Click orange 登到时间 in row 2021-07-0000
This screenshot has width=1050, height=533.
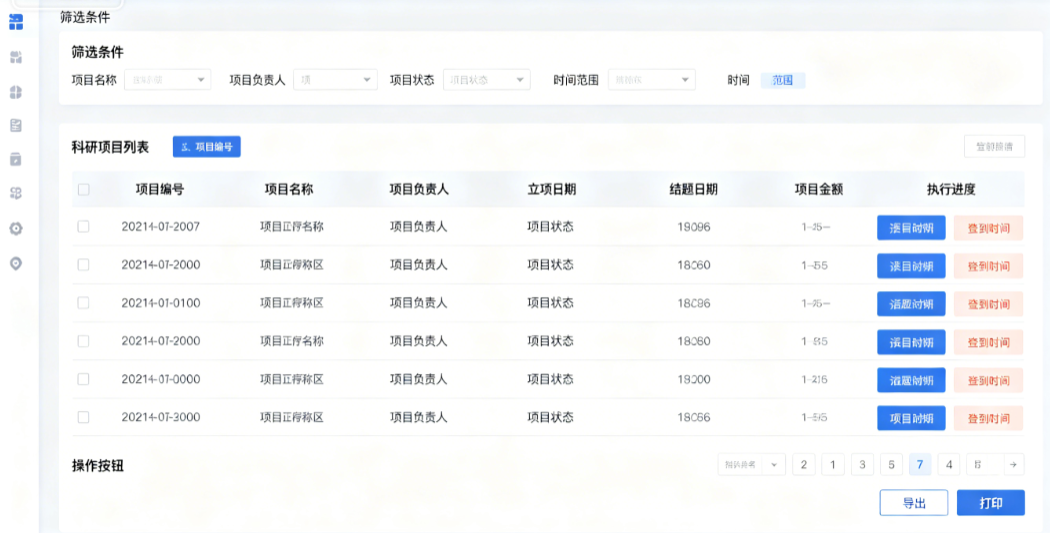pos(988,381)
